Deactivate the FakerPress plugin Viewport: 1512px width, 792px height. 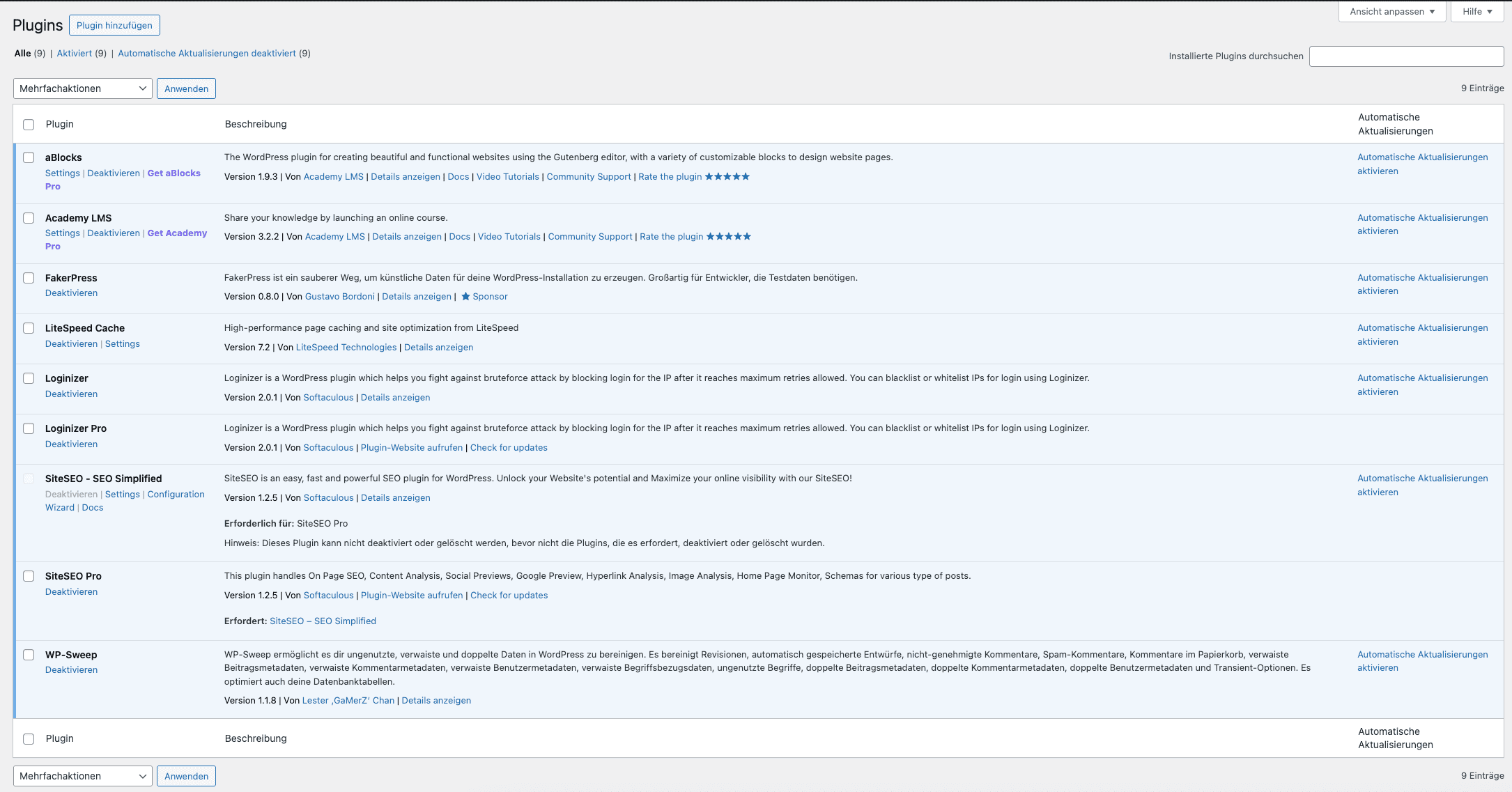click(71, 293)
